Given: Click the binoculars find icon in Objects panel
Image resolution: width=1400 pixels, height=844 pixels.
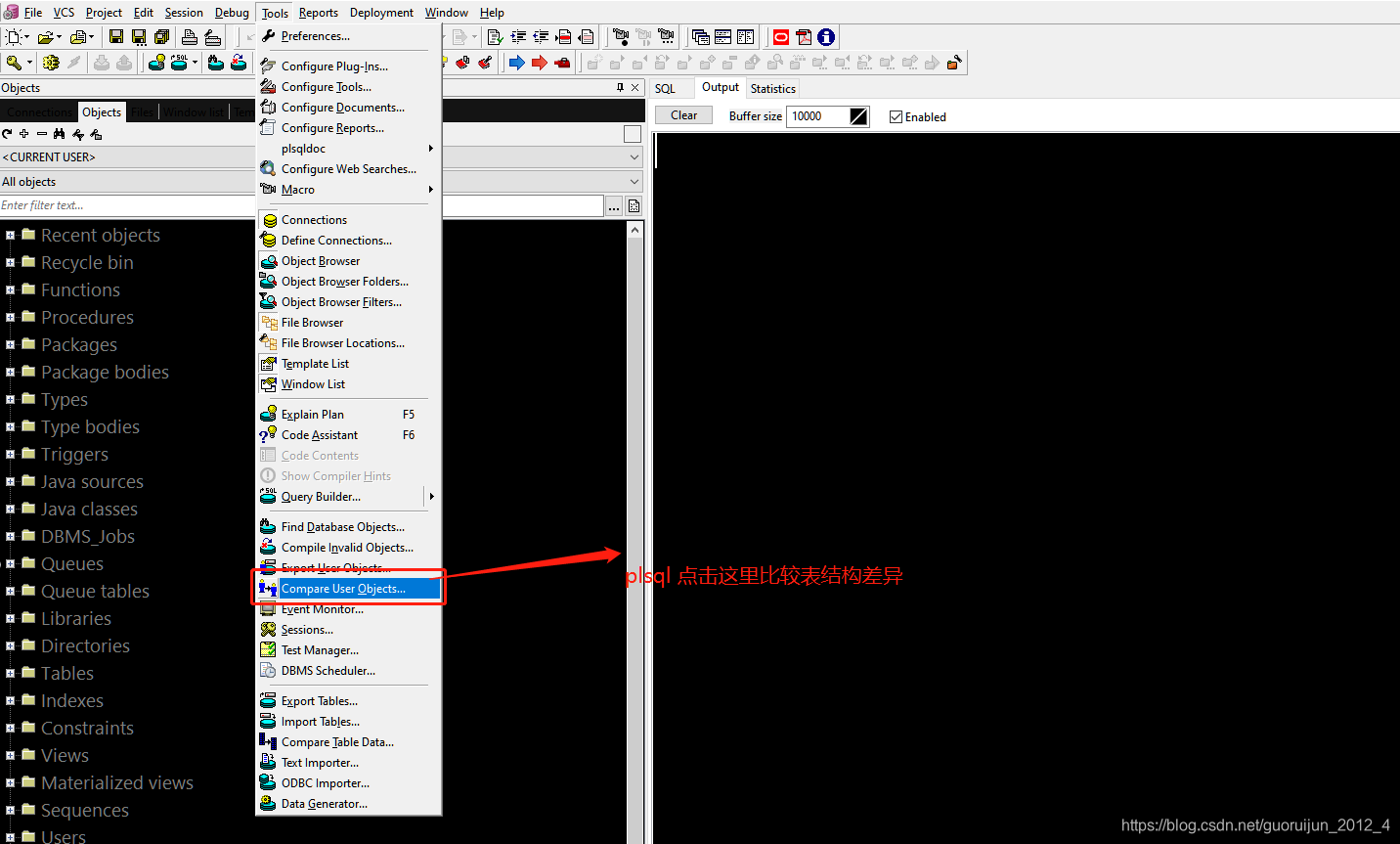Looking at the screenshot, I should 59,134.
